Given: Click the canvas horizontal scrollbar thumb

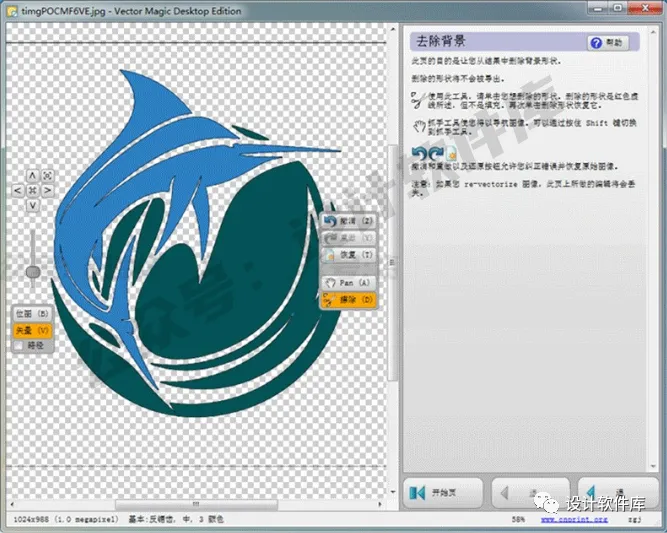Looking at the screenshot, I should click(x=196, y=504).
